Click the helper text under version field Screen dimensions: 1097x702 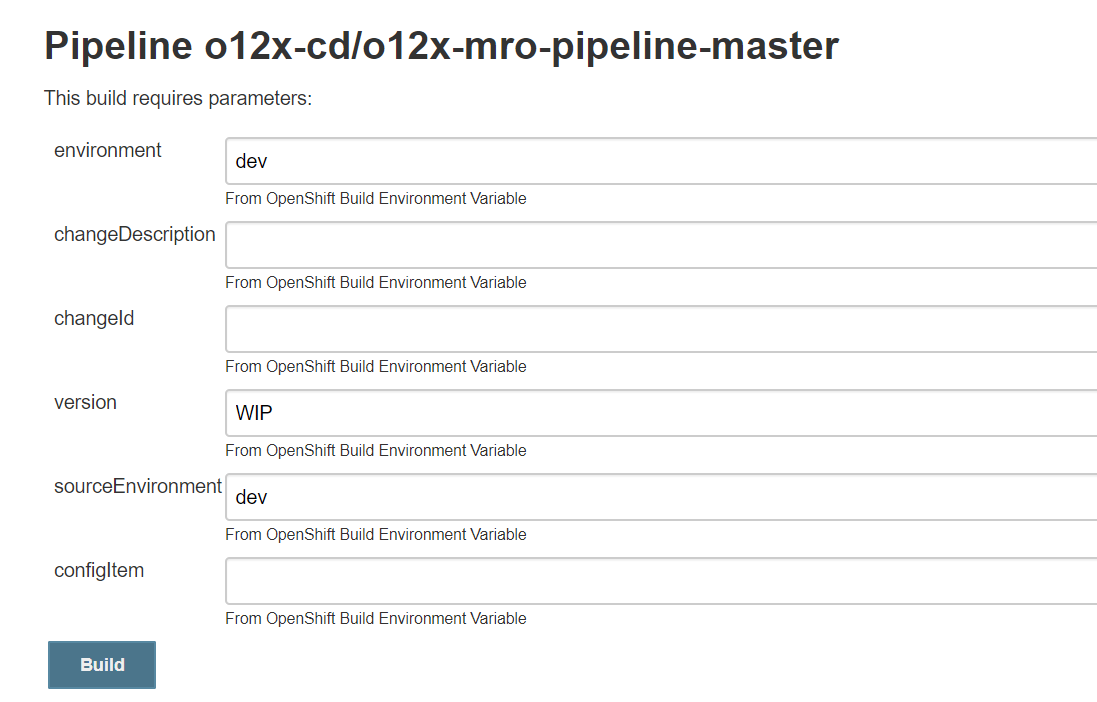[375, 450]
